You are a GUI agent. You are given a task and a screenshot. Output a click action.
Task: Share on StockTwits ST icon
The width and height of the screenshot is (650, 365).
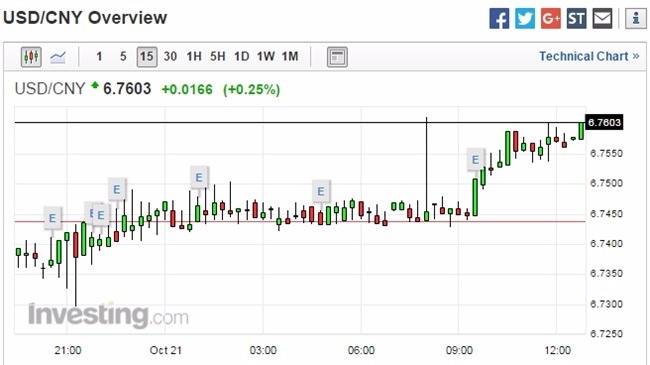point(576,19)
